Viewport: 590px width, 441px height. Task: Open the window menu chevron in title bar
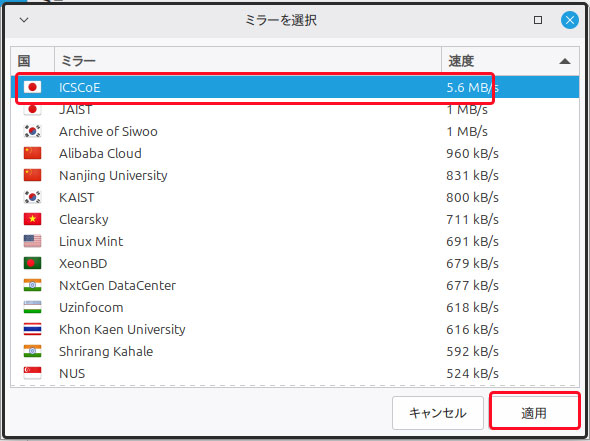[x=24, y=20]
